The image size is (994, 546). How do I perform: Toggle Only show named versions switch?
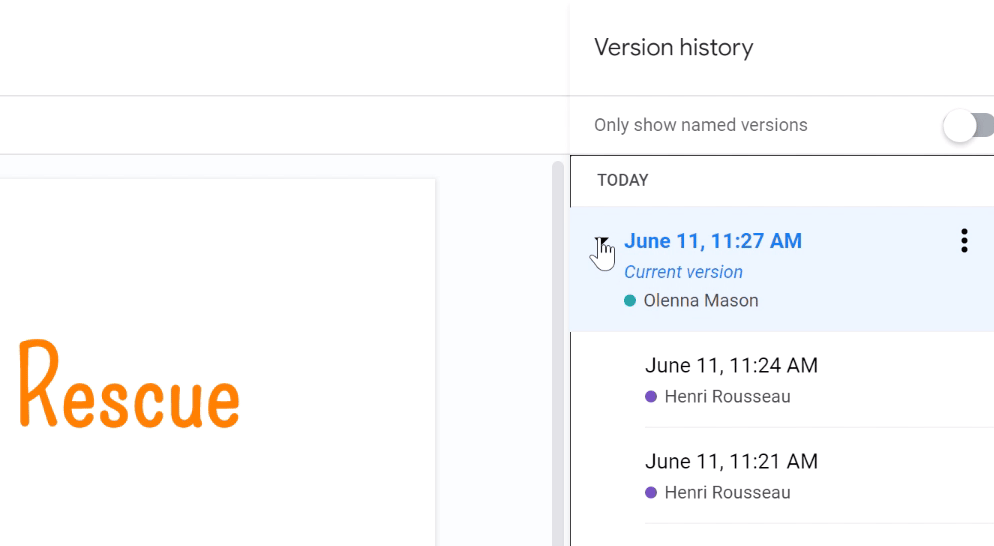[x=967, y=126]
